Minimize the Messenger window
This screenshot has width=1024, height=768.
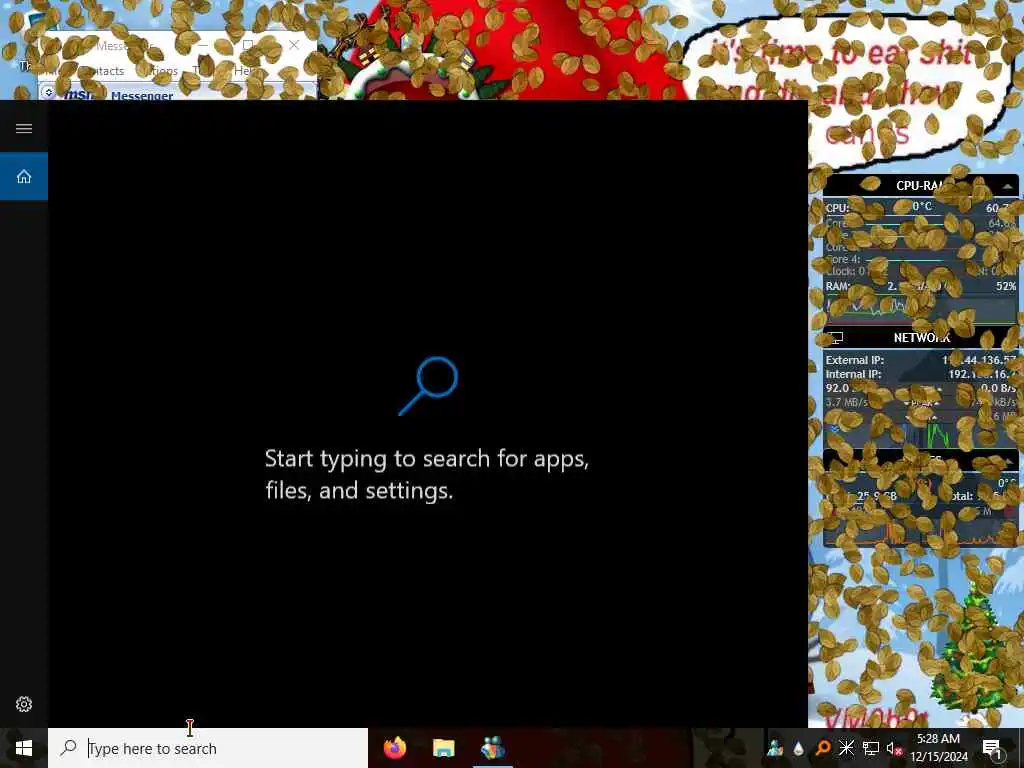204,45
